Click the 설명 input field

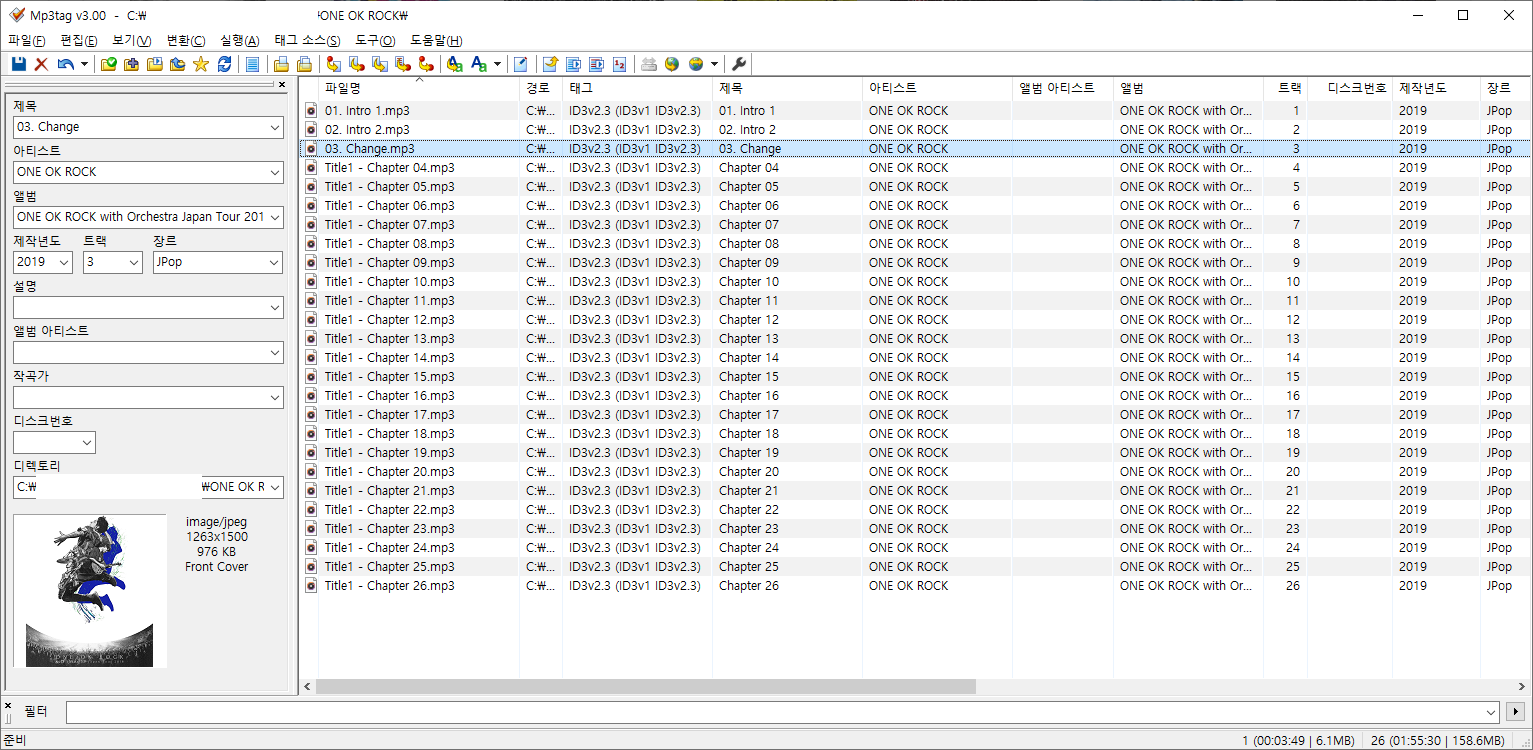click(148, 307)
